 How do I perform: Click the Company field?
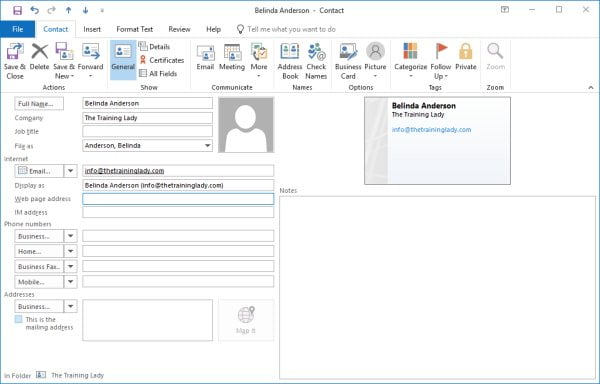click(x=147, y=118)
